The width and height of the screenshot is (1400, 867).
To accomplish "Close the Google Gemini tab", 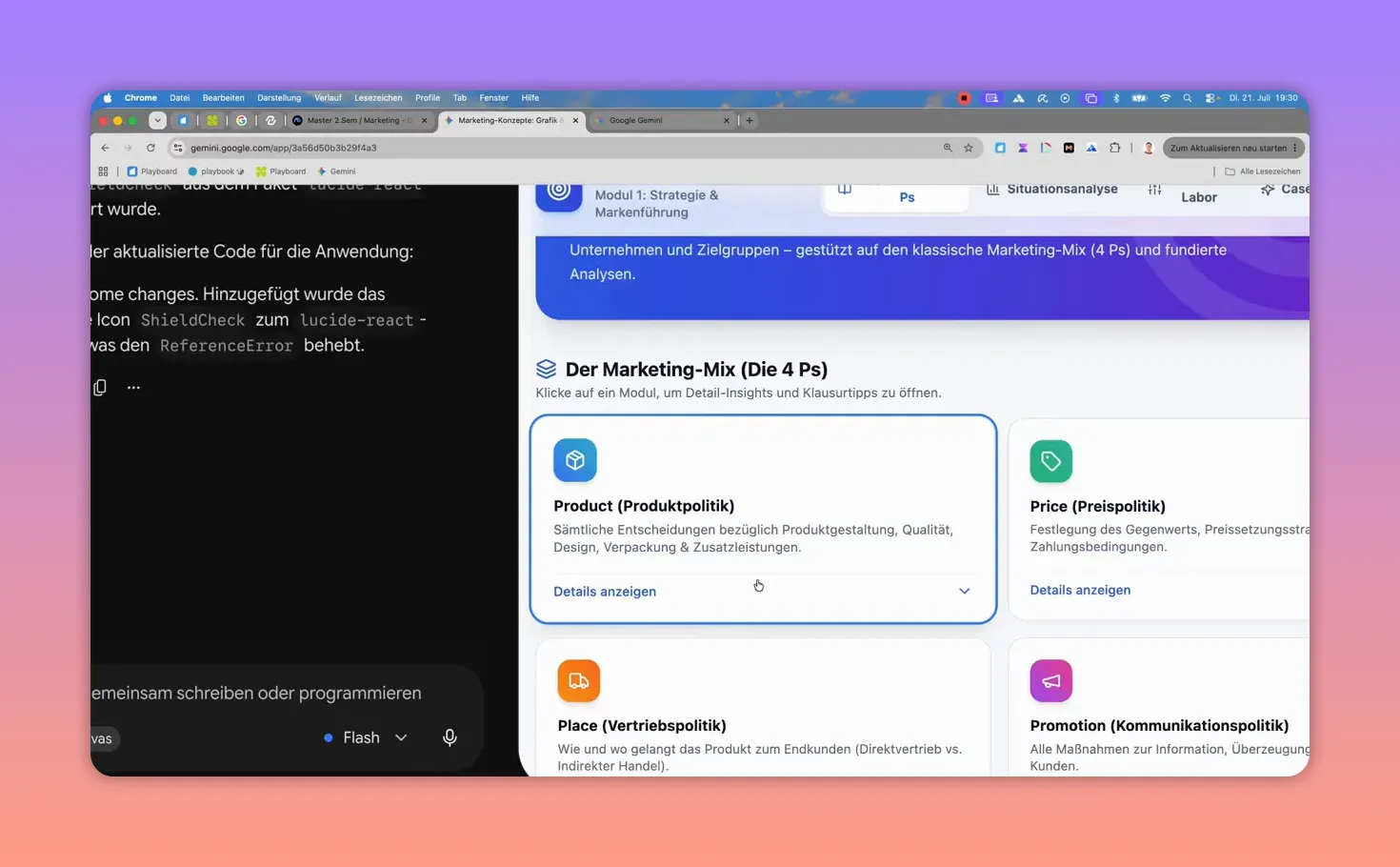I will [727, 120].
